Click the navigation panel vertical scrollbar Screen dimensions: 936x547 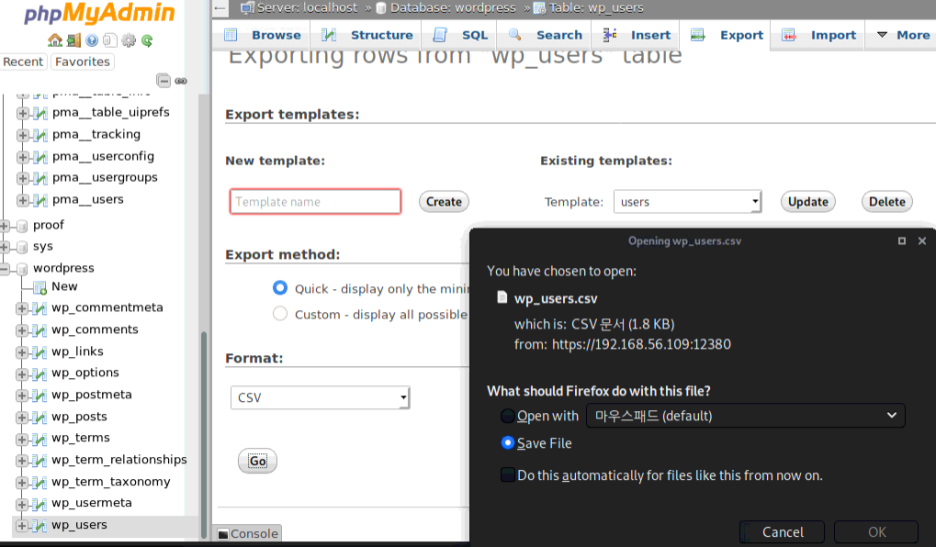tap(204, 433)
